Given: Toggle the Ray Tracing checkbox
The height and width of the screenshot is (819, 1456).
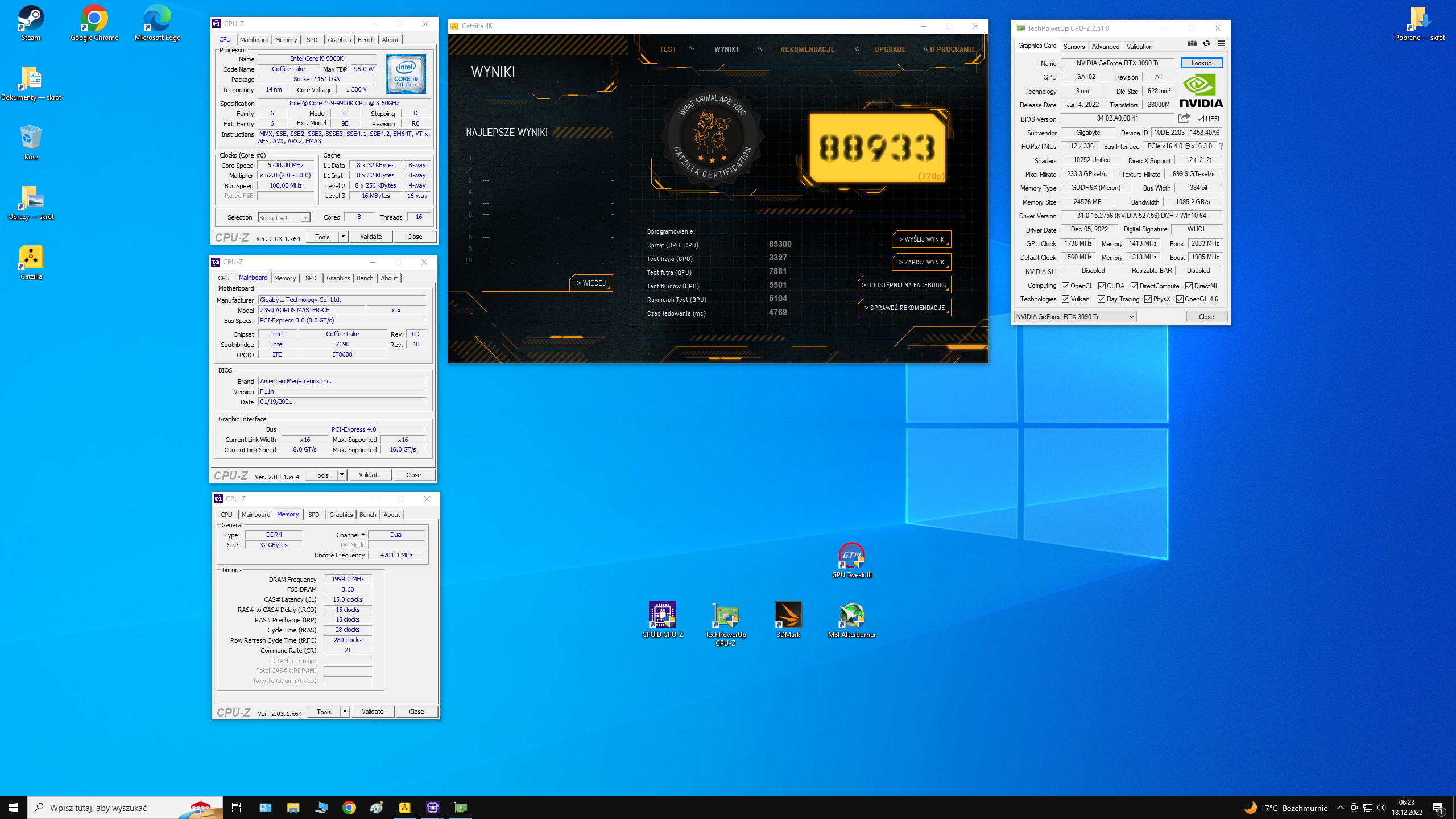Looking at the screenshot, I should point(1101,299).
